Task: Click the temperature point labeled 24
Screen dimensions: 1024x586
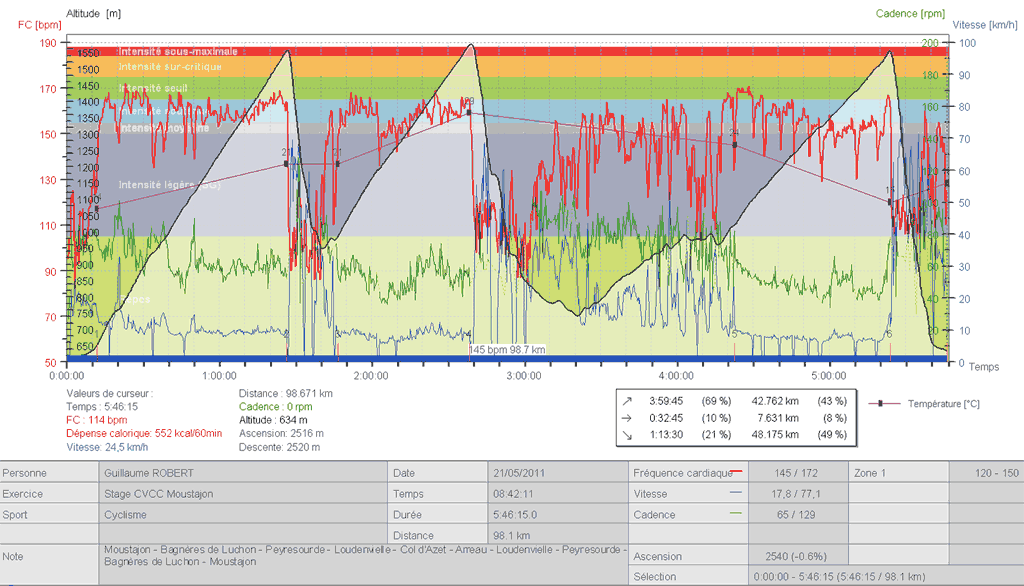Action: tap(735, 144)
